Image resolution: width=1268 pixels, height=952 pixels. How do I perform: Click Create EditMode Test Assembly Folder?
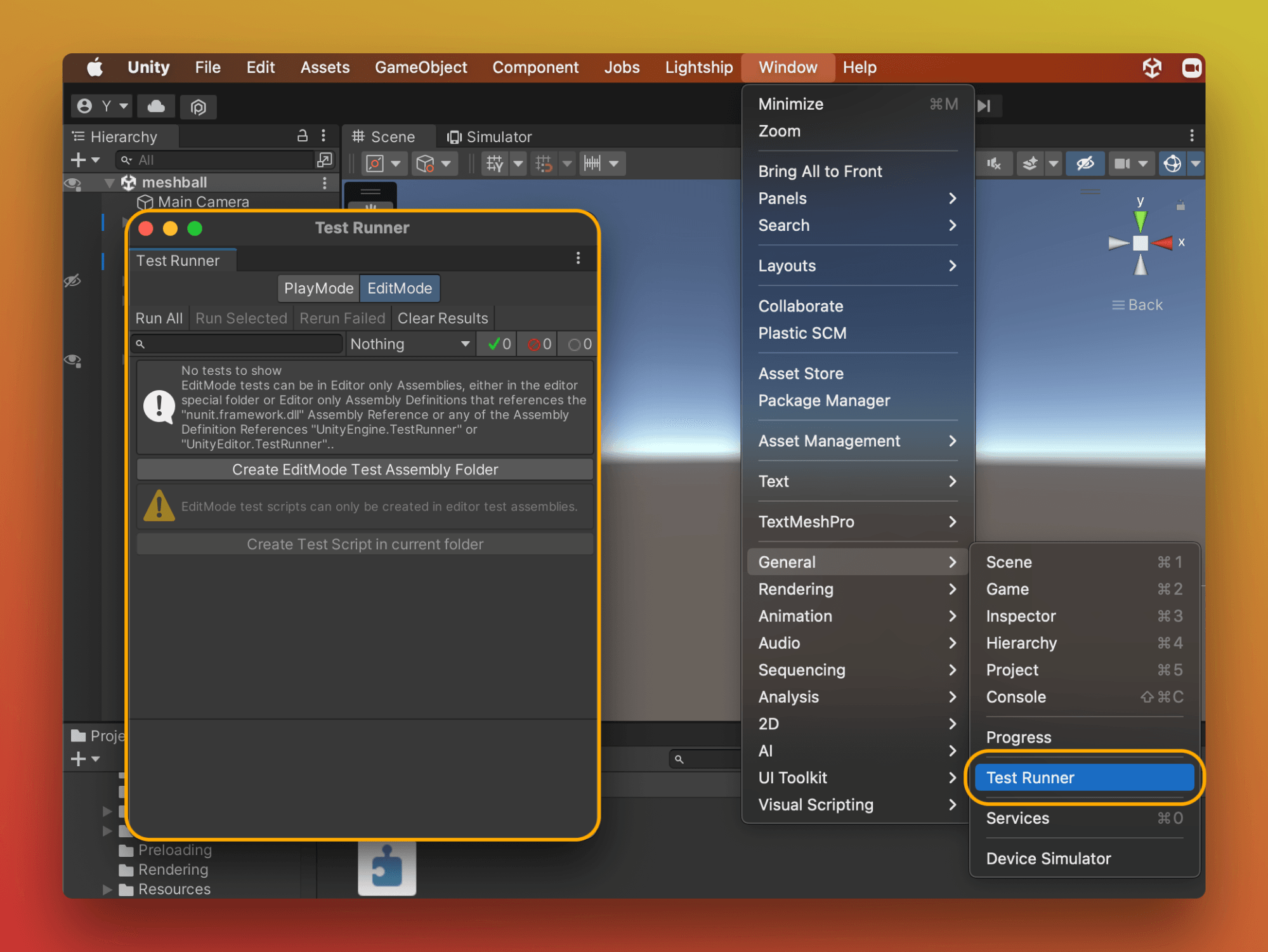tap(365, 469)
